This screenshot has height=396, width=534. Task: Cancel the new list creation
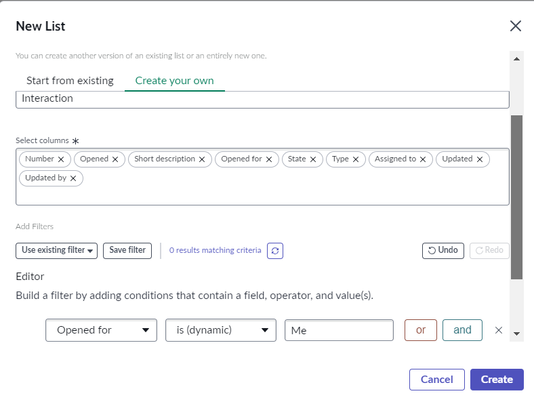click(437, 379)
